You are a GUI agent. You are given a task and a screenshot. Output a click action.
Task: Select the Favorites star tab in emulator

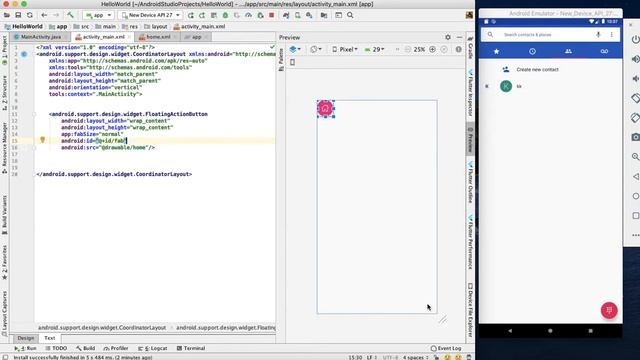496,51
